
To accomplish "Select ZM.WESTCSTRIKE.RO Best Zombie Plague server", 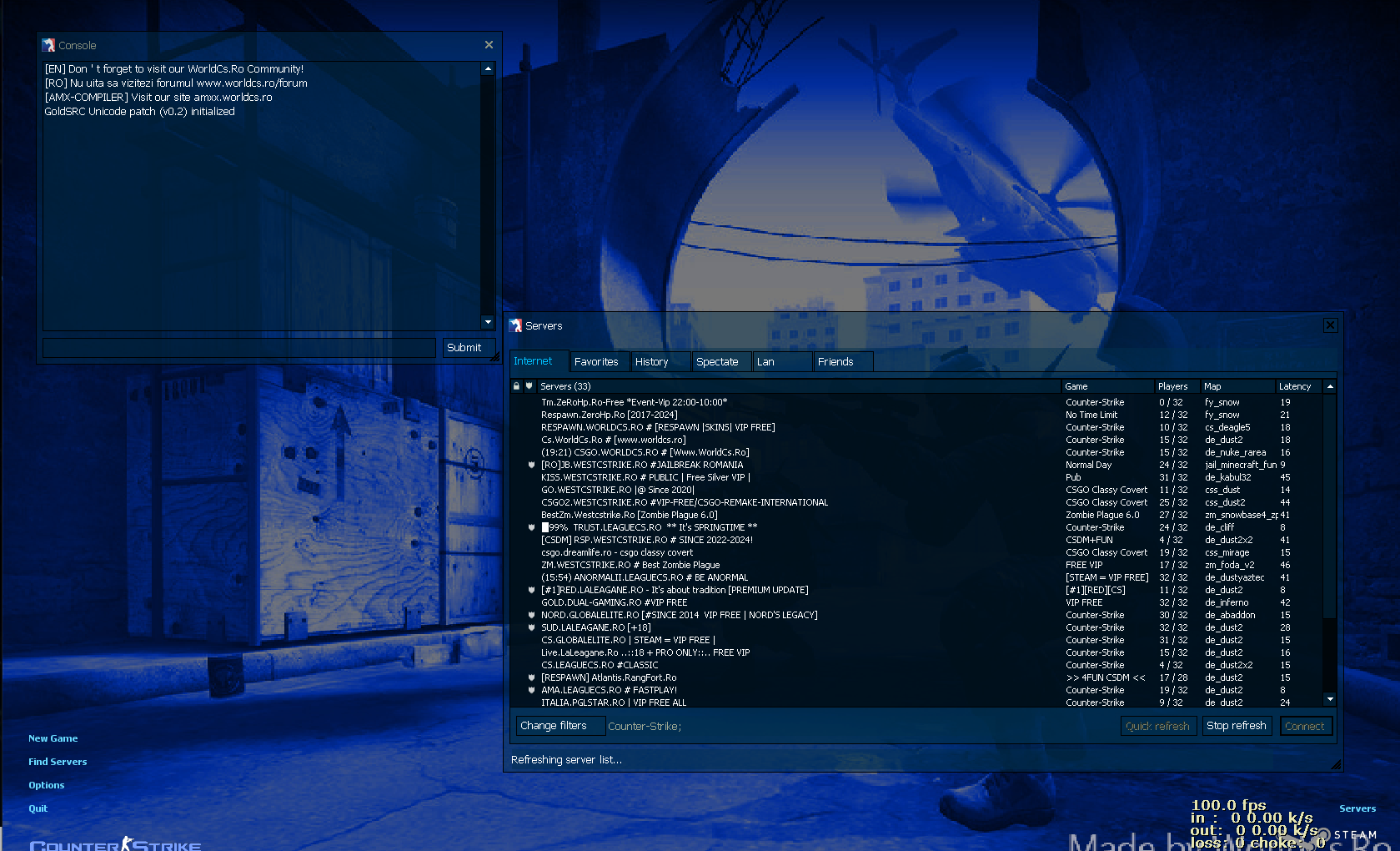I will pyautogui.click(x=916, y=565).
